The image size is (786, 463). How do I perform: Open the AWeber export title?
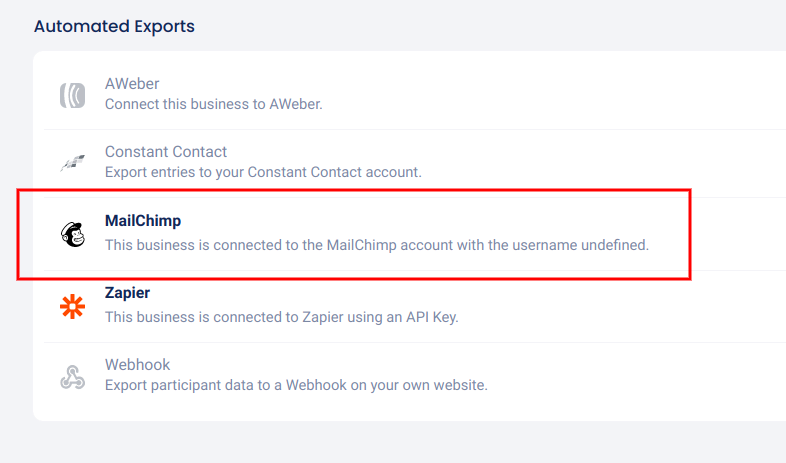tap(132, 84)
